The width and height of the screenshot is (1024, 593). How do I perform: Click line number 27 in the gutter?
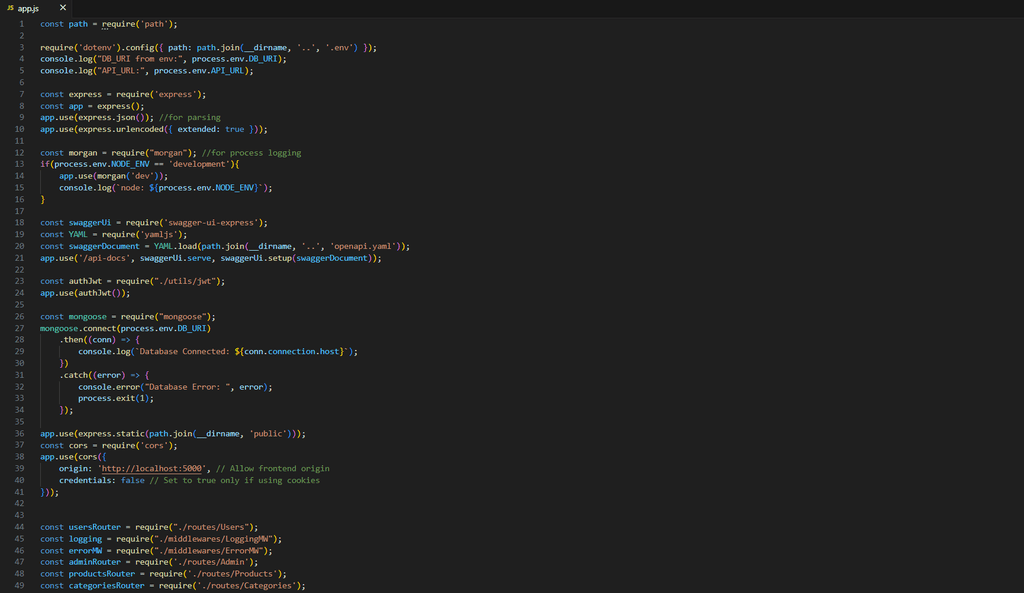[x=21, y=328]
